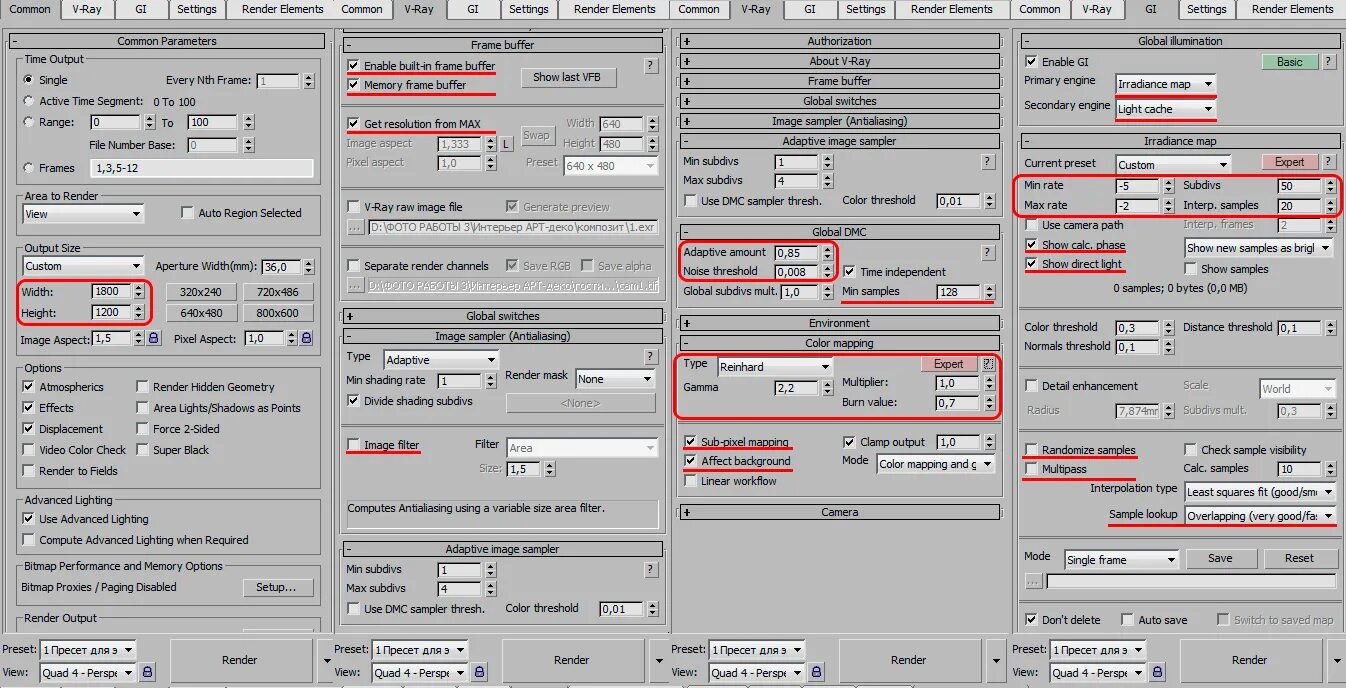Click the Noise threshold spinner arrows

tap(828, 271)
